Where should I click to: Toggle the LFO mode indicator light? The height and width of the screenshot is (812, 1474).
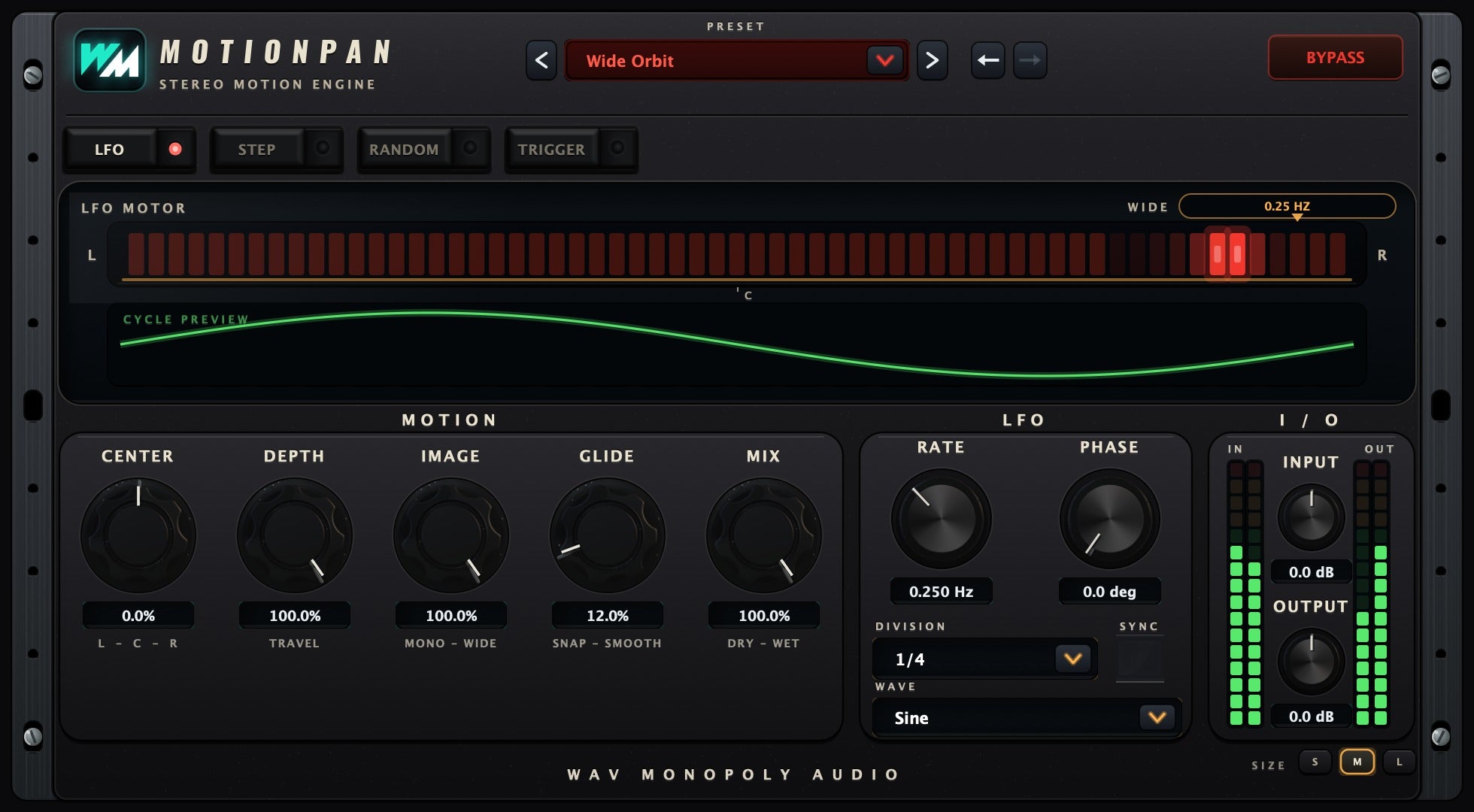tap(175, 149)
